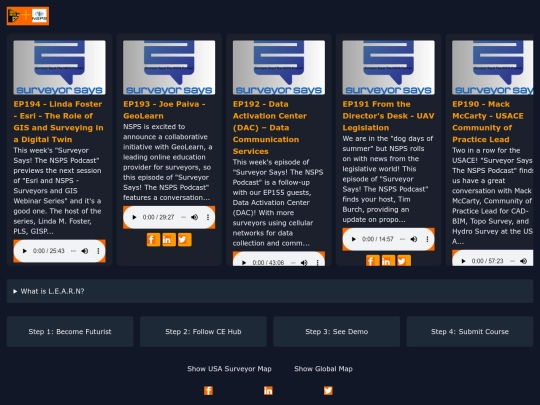
Task: Click EP194 audio progress bar
Action: tap(73, 251)
